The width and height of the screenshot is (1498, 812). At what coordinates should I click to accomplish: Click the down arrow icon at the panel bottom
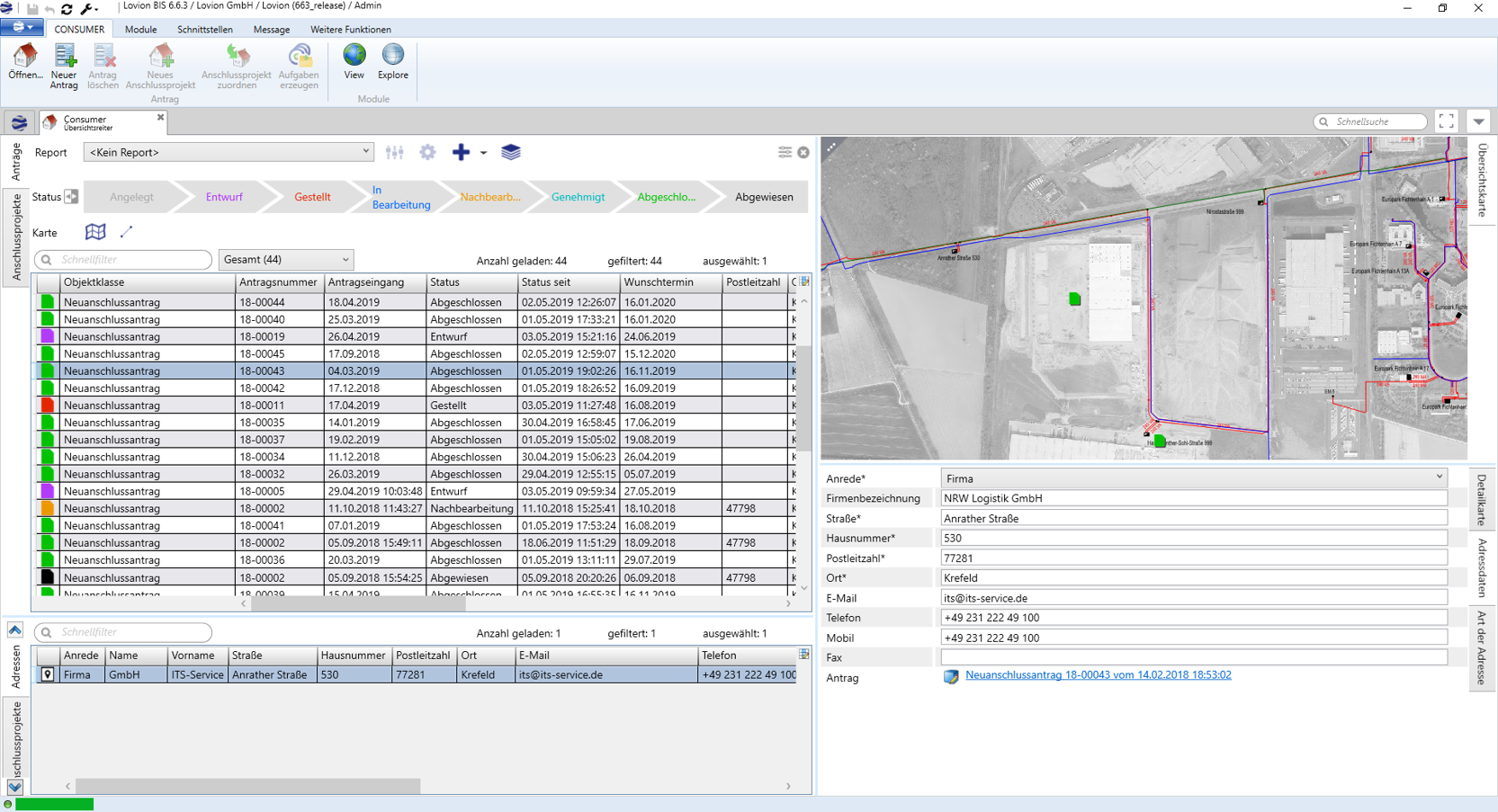click(15, 787)
